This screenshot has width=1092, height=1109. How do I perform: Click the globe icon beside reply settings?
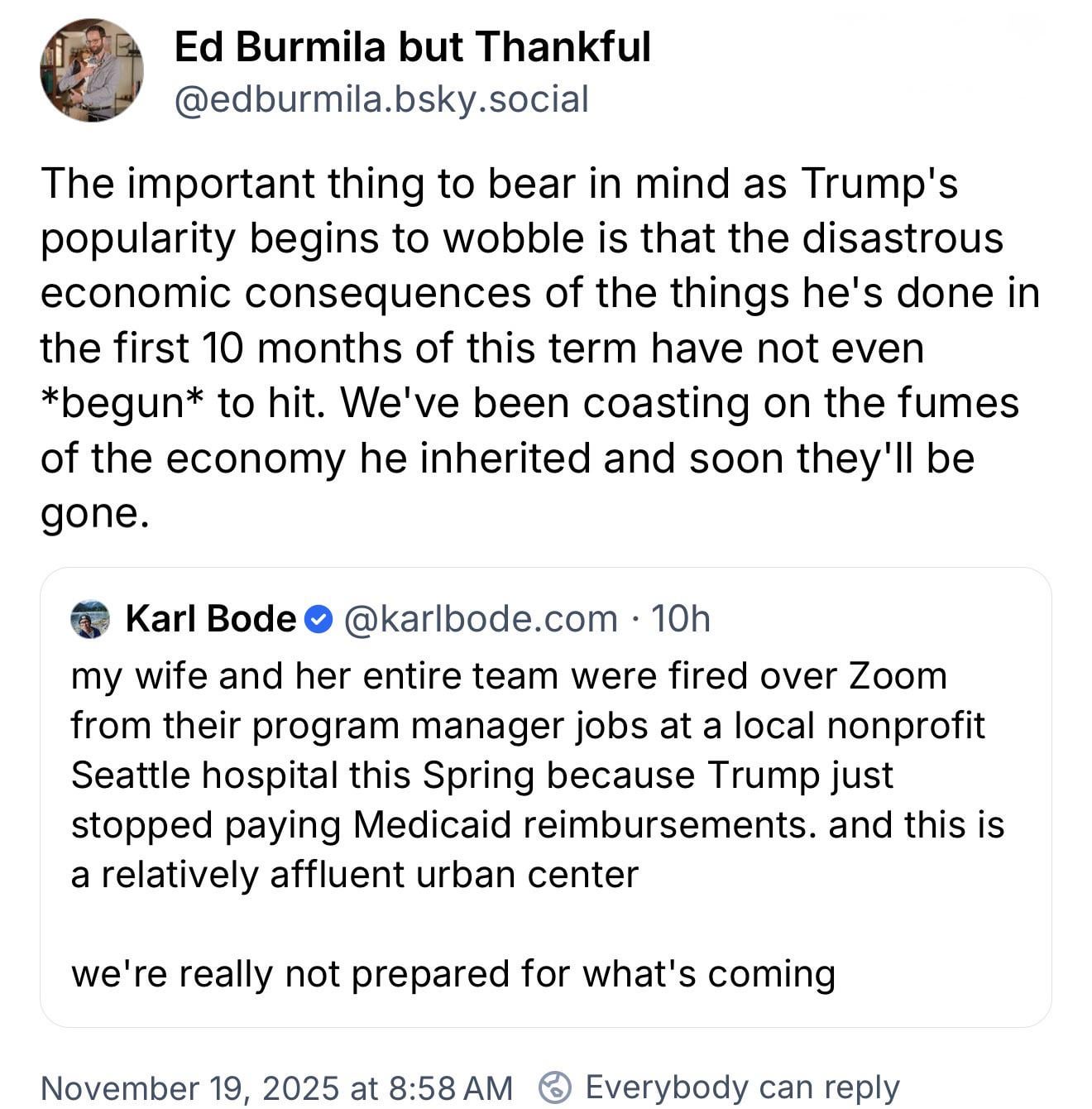tap(555, 1087)
